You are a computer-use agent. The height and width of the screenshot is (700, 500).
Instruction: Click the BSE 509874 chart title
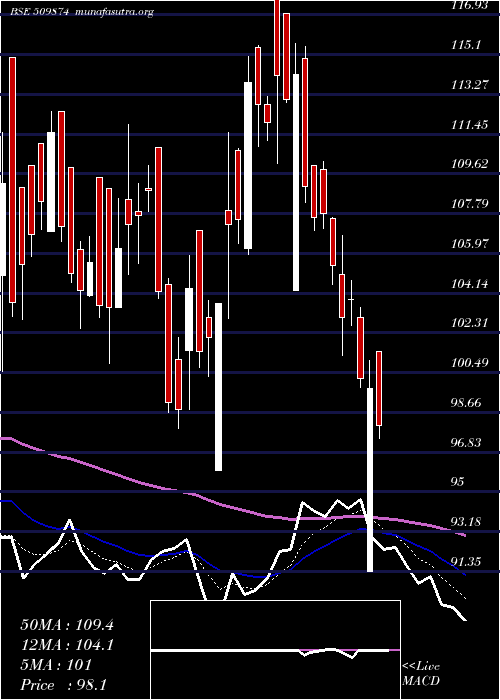pyautogui.click(x=40, y=12)
